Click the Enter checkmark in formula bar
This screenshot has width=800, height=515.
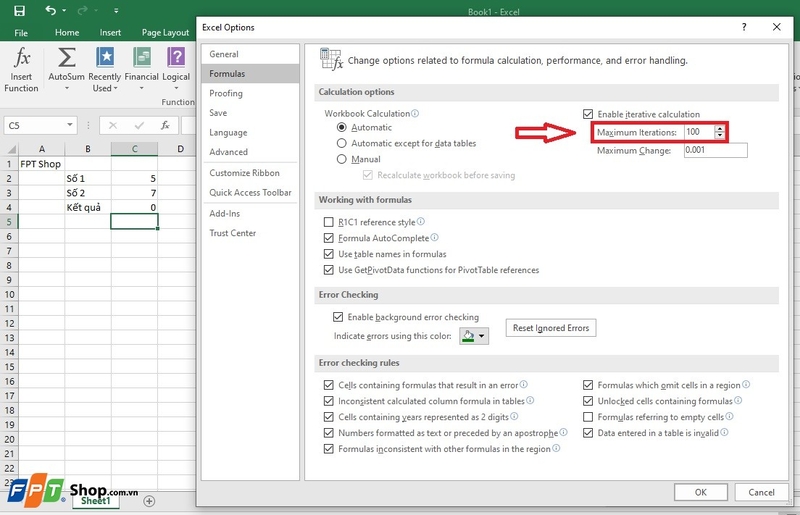[139, 125]
